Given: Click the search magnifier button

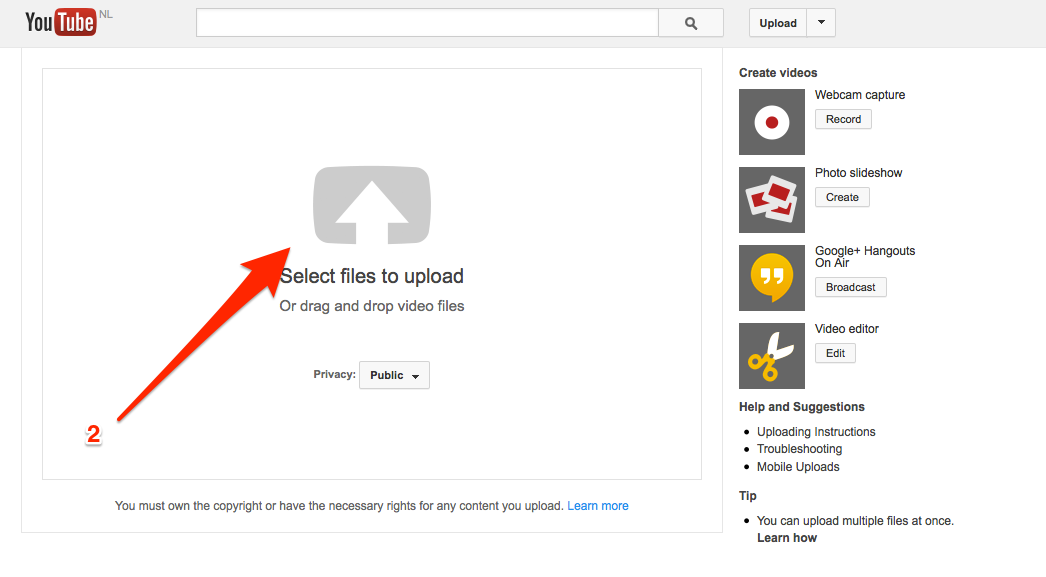Looking at the screenshot, I should 690,23.
